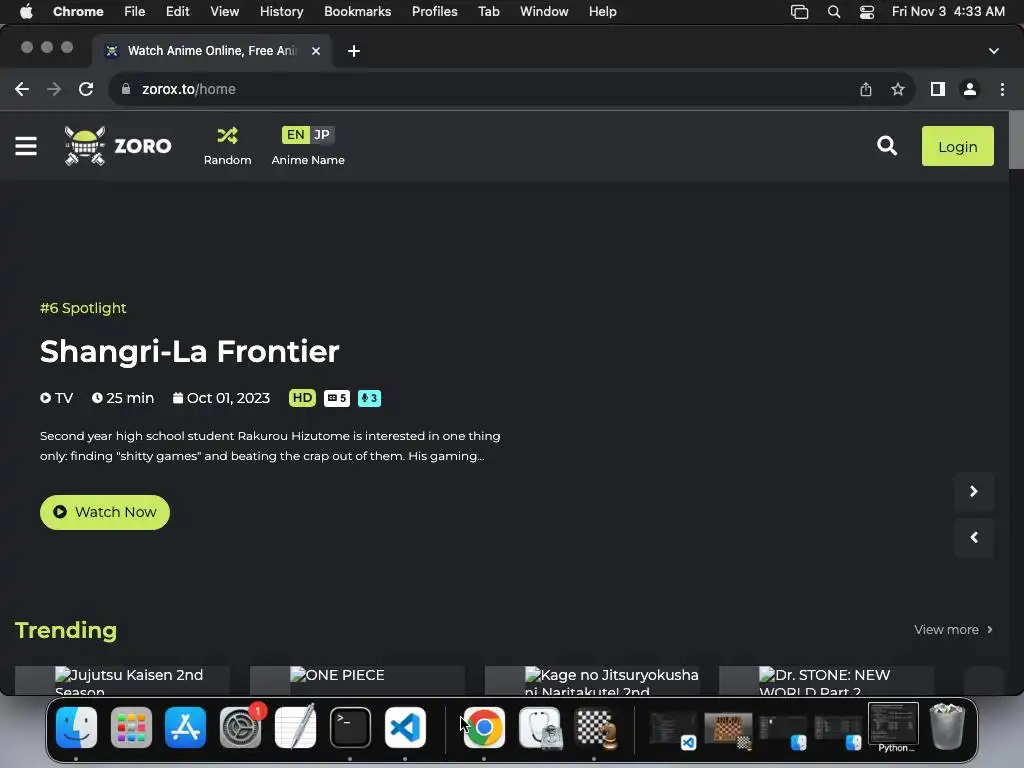The image size is (1024, 768).
Task: Open Chess app from the Dock
Action: (x=595, y=727)
